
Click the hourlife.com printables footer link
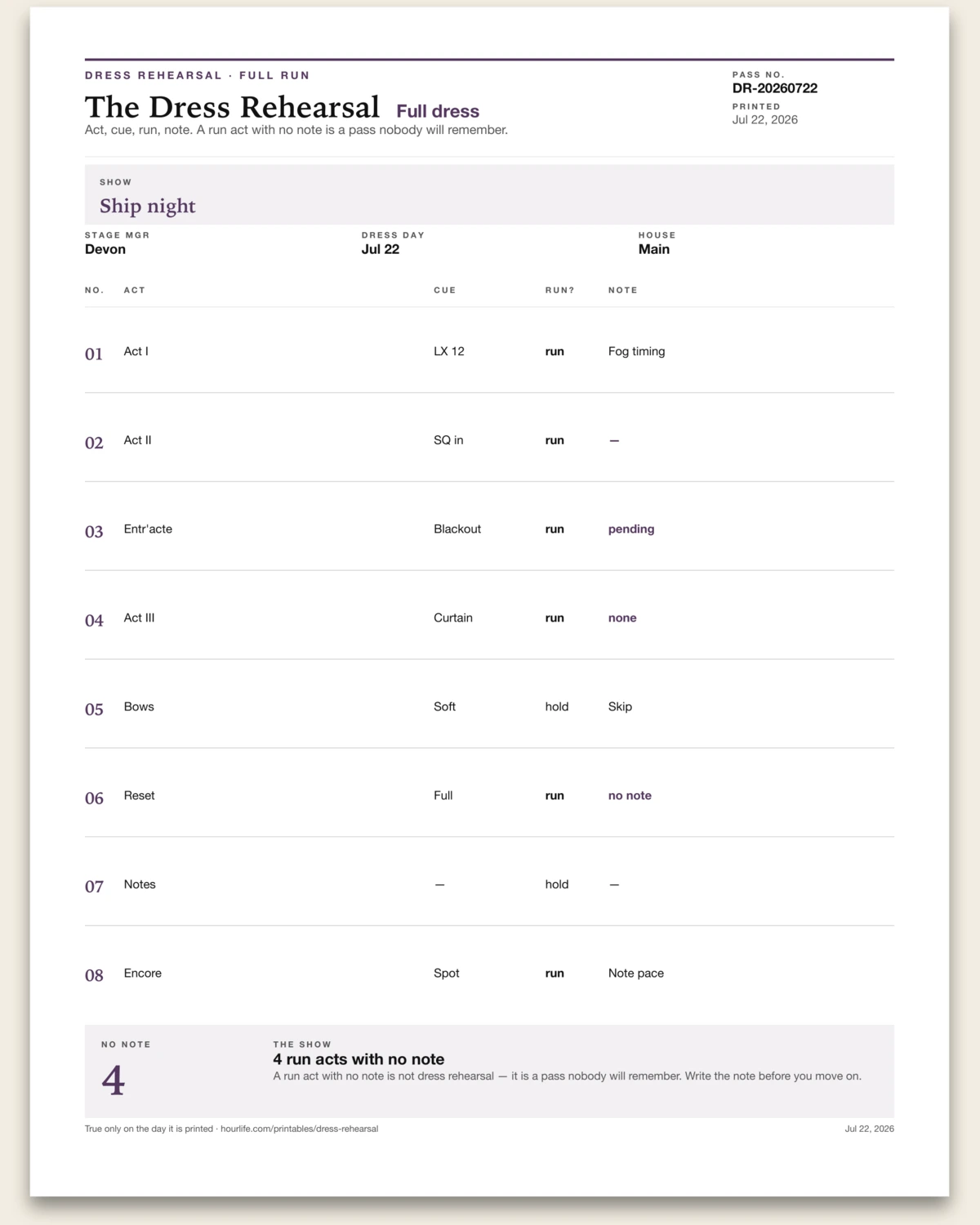click(299, 1129)
